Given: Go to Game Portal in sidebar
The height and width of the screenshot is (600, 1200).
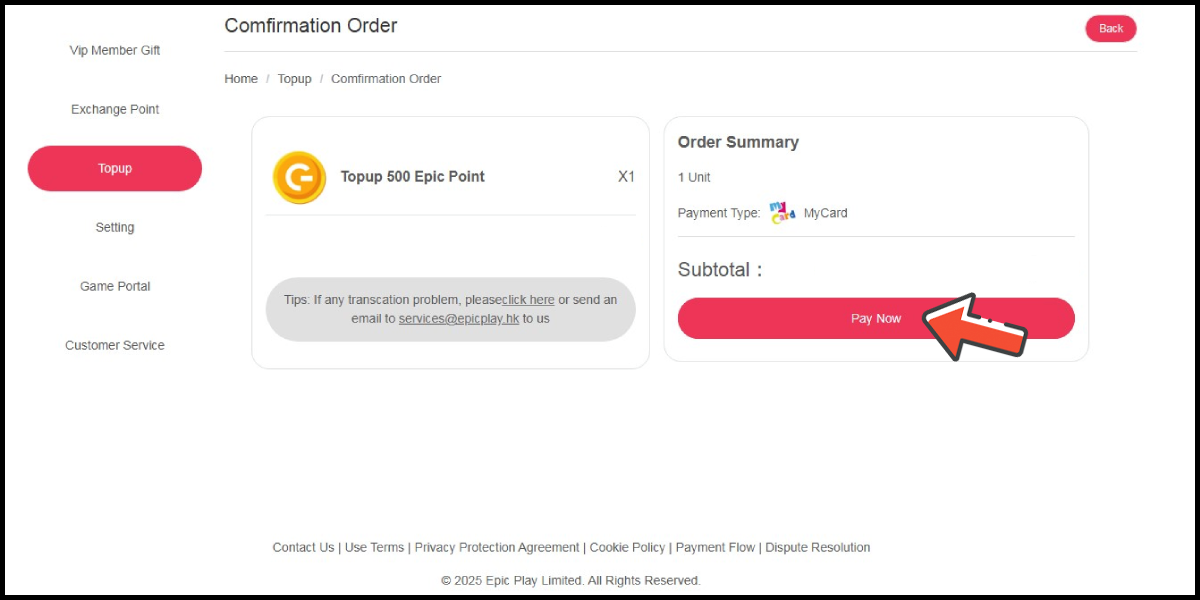Looking at the screenshot, I should click(x=115, y=287).
